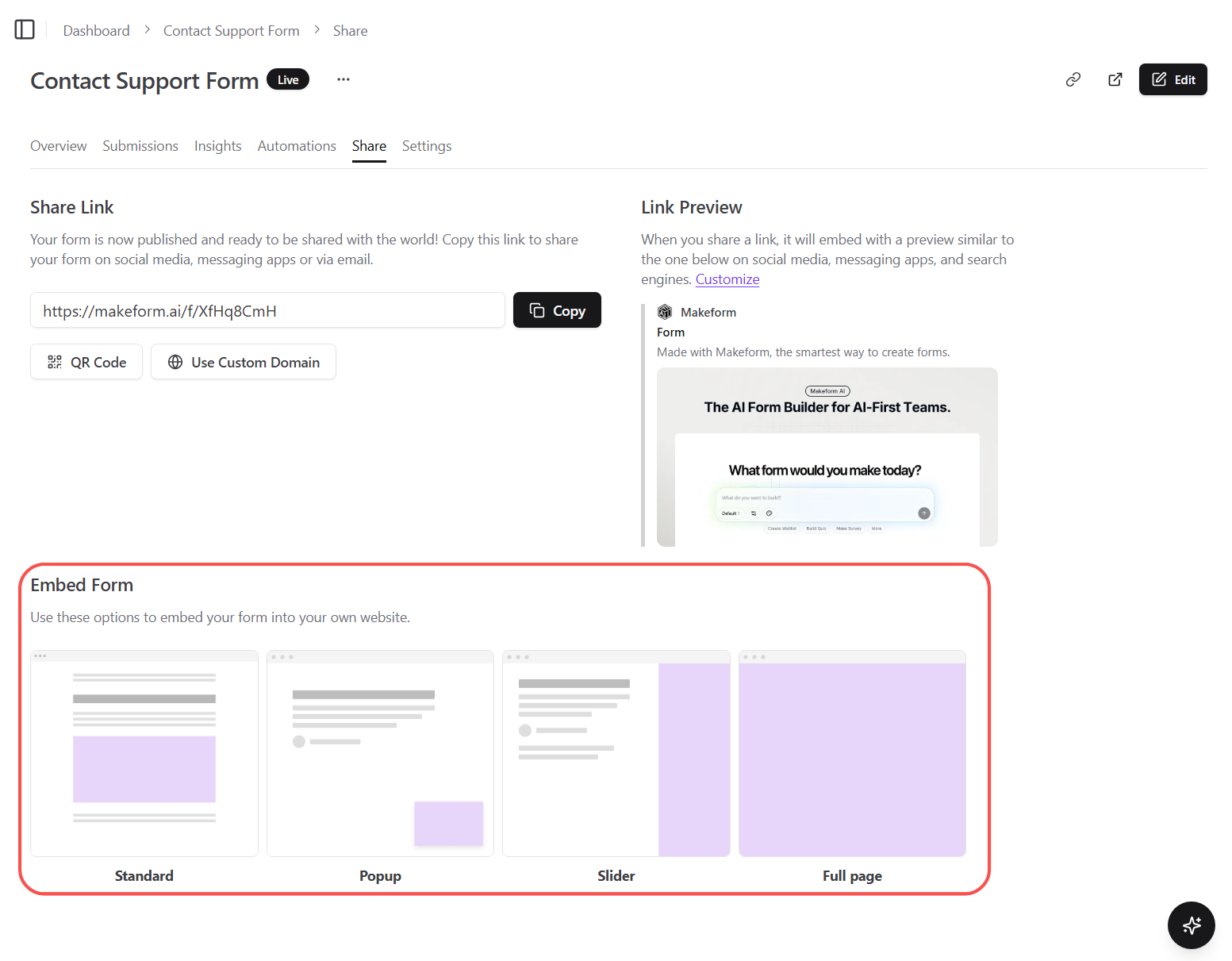The image size is (1232, 961).
Task: Click the Makeform logo in link preview
Action: click(x=665, y=312)
